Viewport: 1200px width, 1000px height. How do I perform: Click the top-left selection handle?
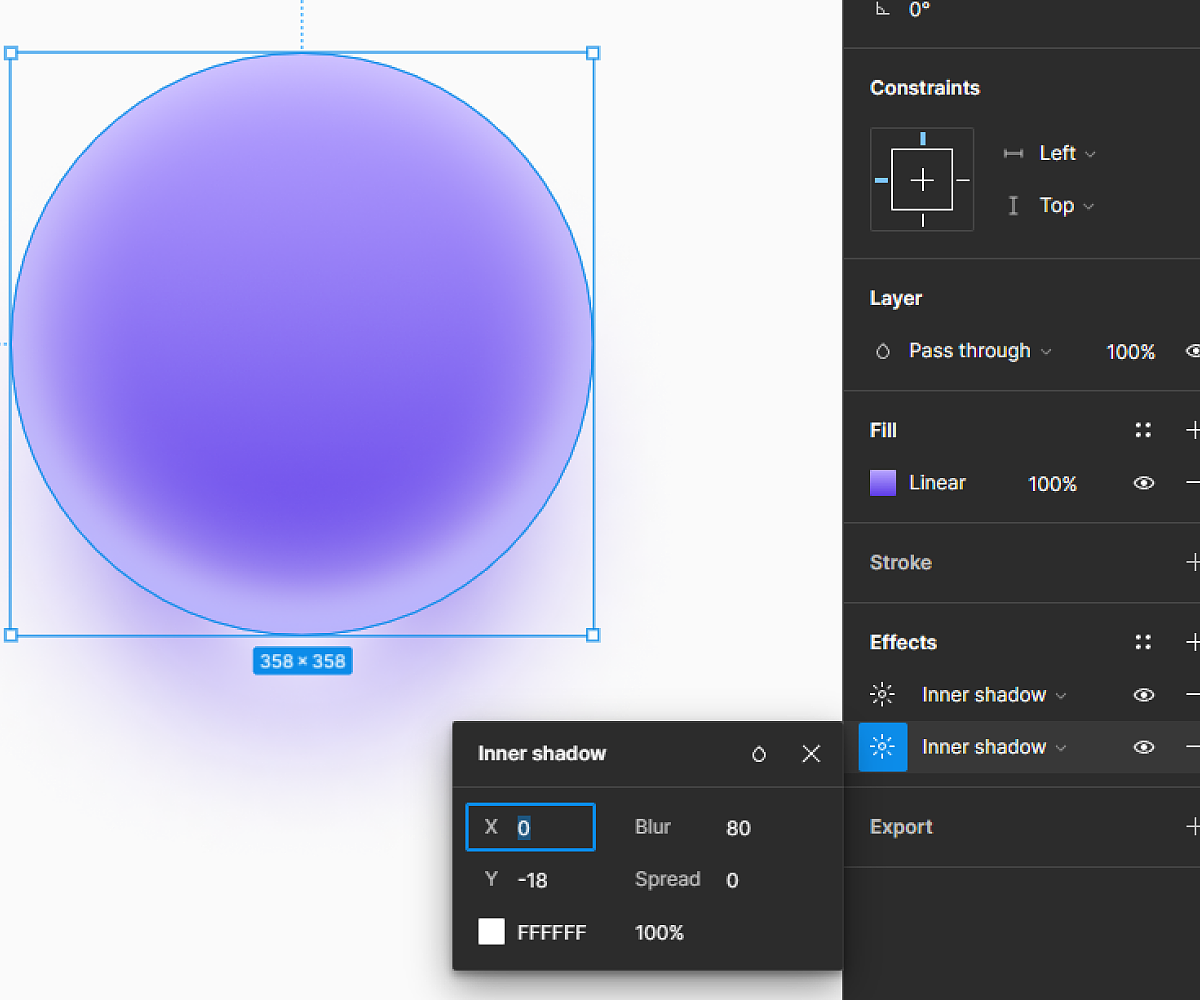click(x=11, y=53)
